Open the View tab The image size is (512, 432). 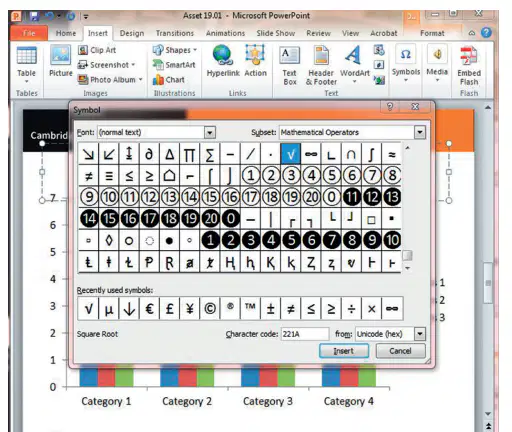[350, 33]
